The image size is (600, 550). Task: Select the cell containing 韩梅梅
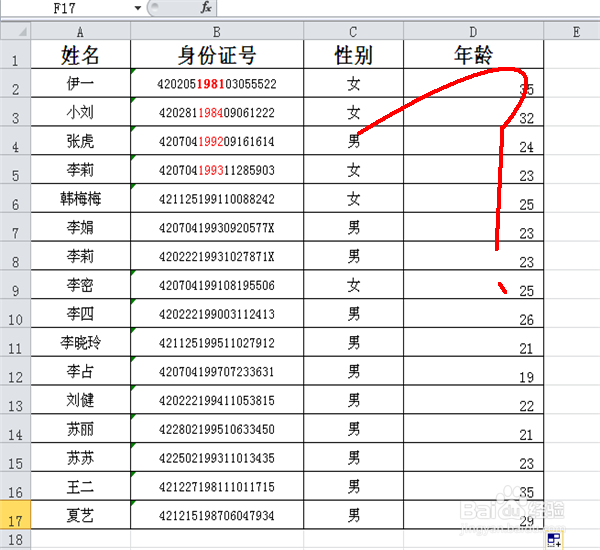pyautogui.click(x=81, y=198)
